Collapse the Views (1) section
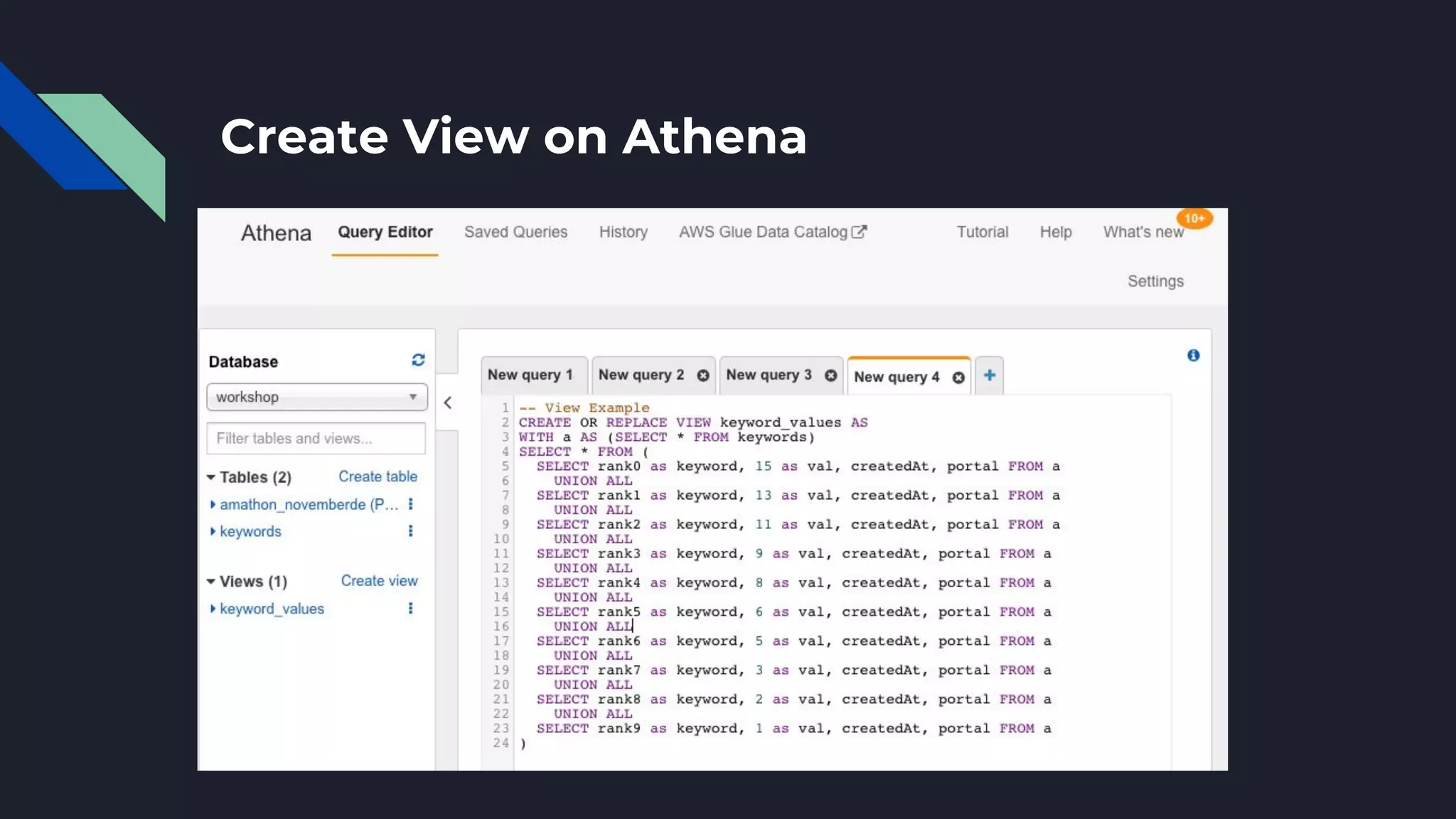This screenshot has height=819, width=1456. 211,582
